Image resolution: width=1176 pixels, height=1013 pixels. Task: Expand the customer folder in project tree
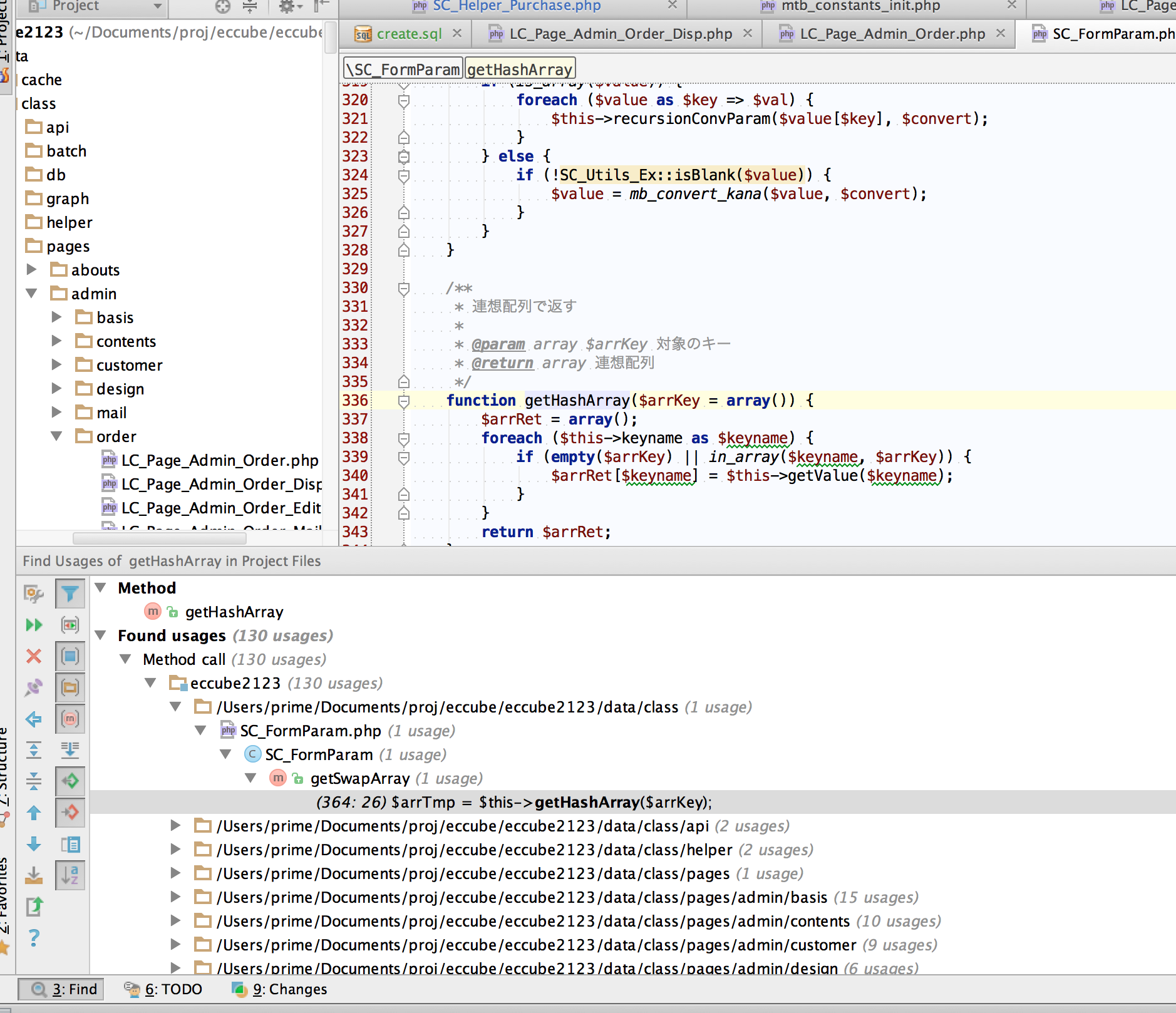click(56, 365)
